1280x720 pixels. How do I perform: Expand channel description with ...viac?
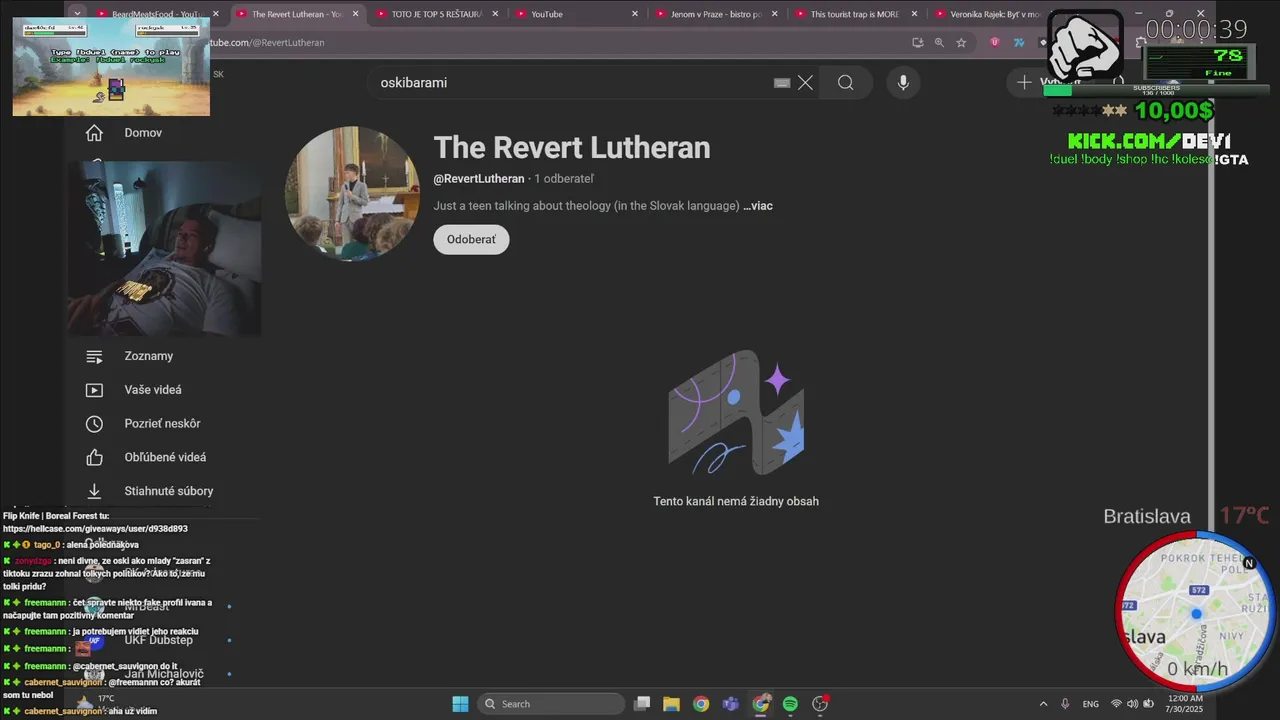tap(758, 206)
